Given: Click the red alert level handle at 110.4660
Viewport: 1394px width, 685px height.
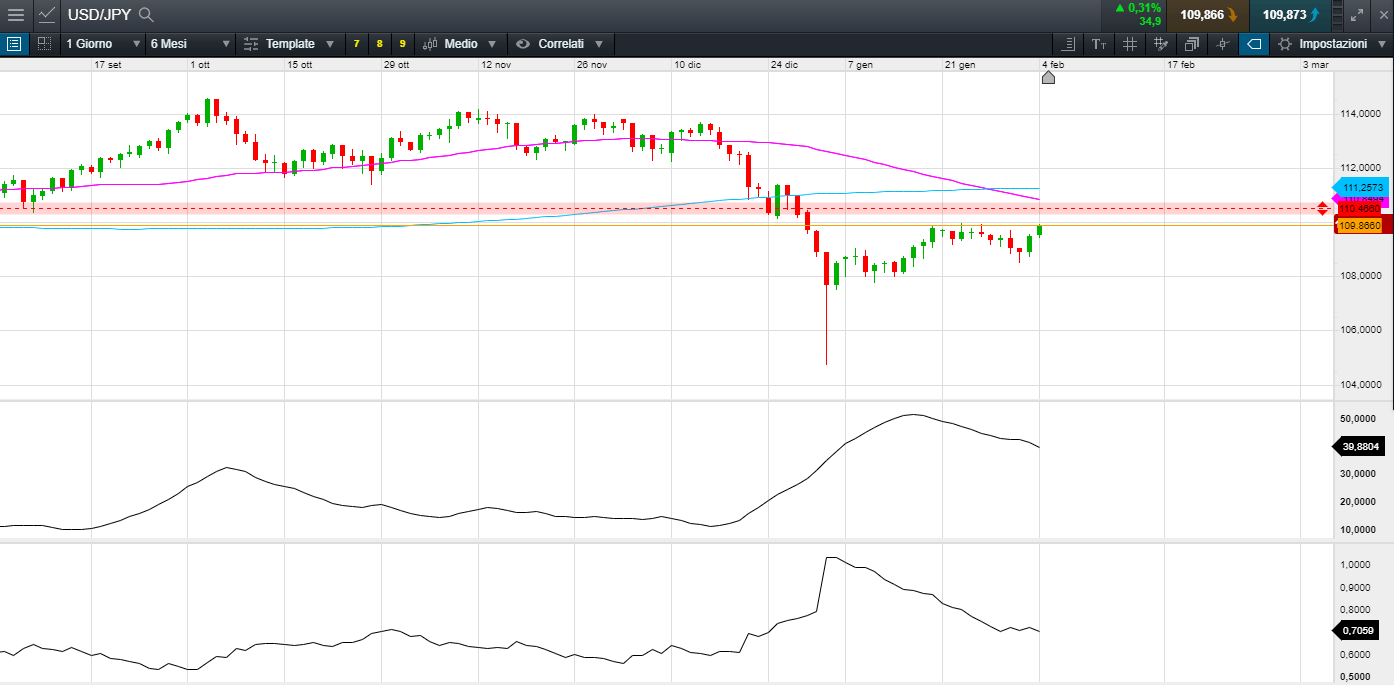Looking at the screenshot, I should tap(1322, 208).
